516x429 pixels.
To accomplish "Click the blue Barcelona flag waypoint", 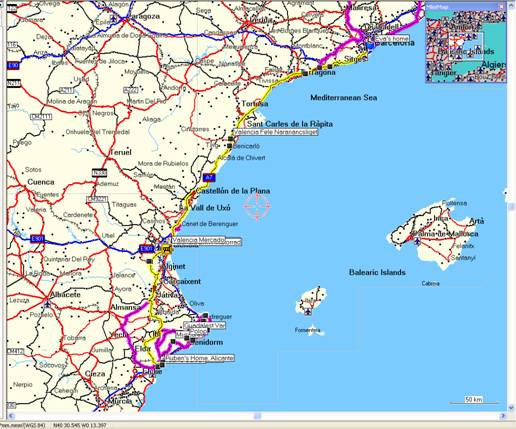I will pos(370,46).
